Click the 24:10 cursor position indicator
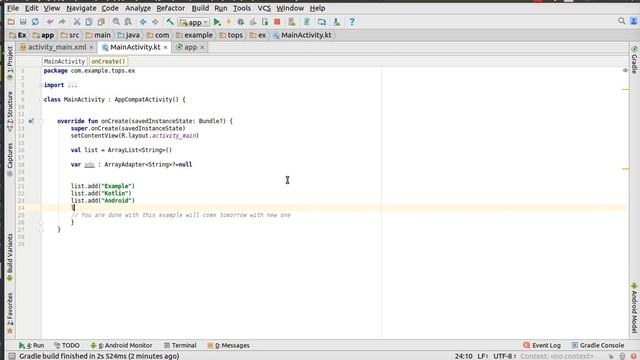The image size is (640, 360). point(464,356)
